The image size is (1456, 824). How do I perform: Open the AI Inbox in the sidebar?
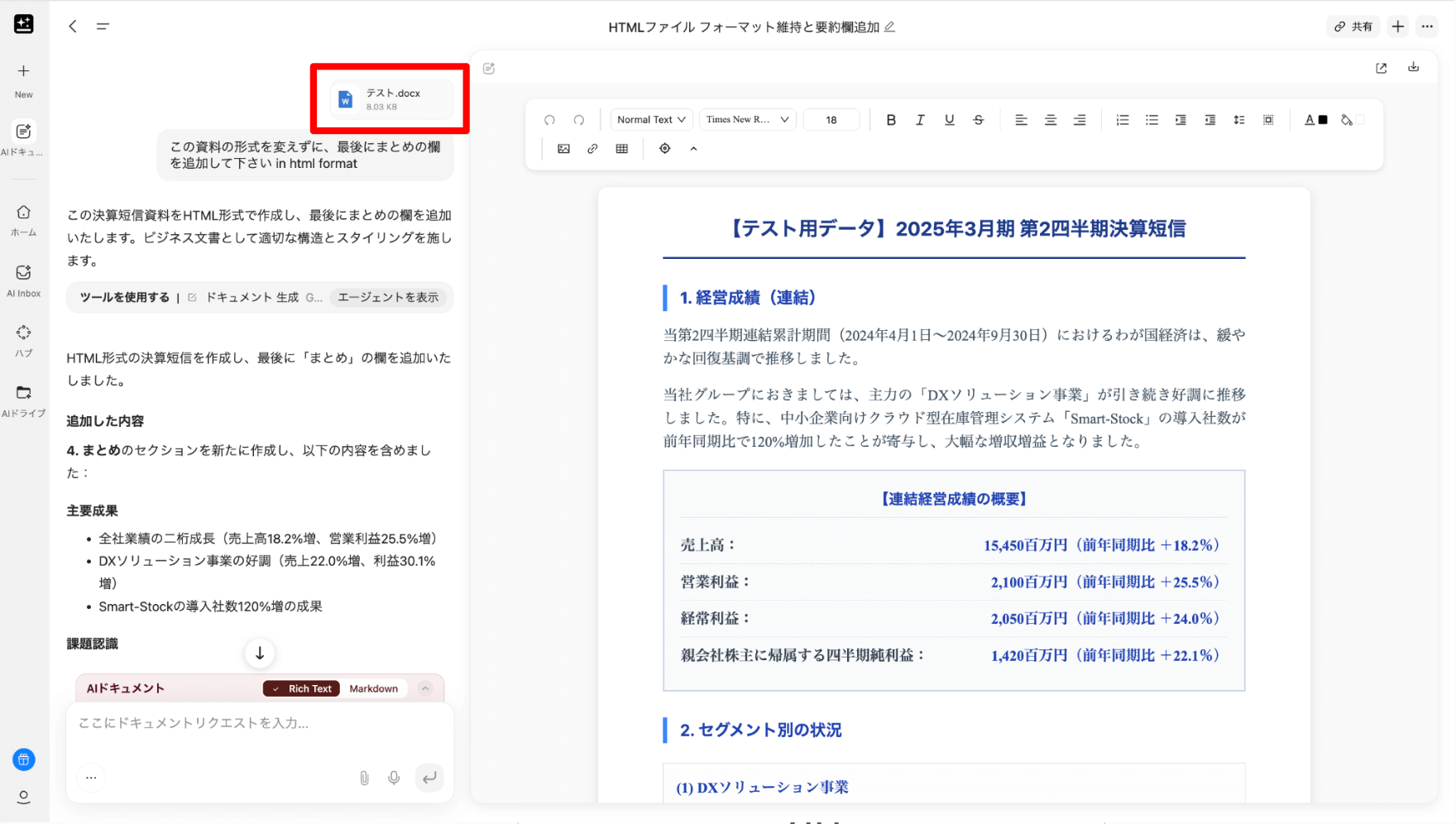click(24, 280)
